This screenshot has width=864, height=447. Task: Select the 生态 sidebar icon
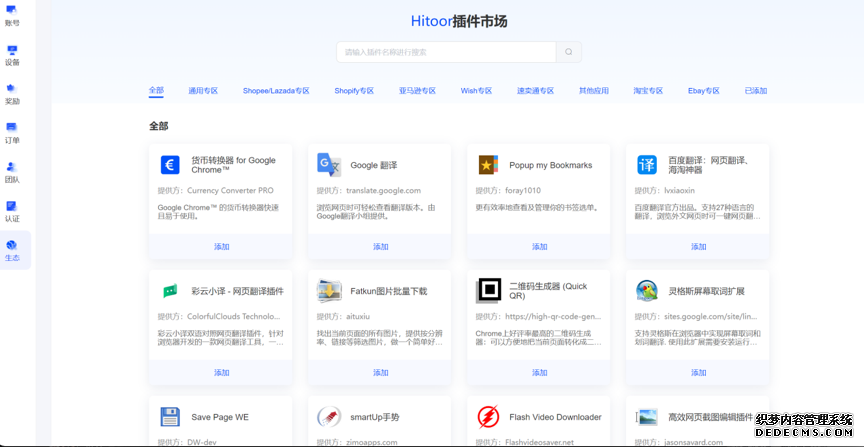12,245
